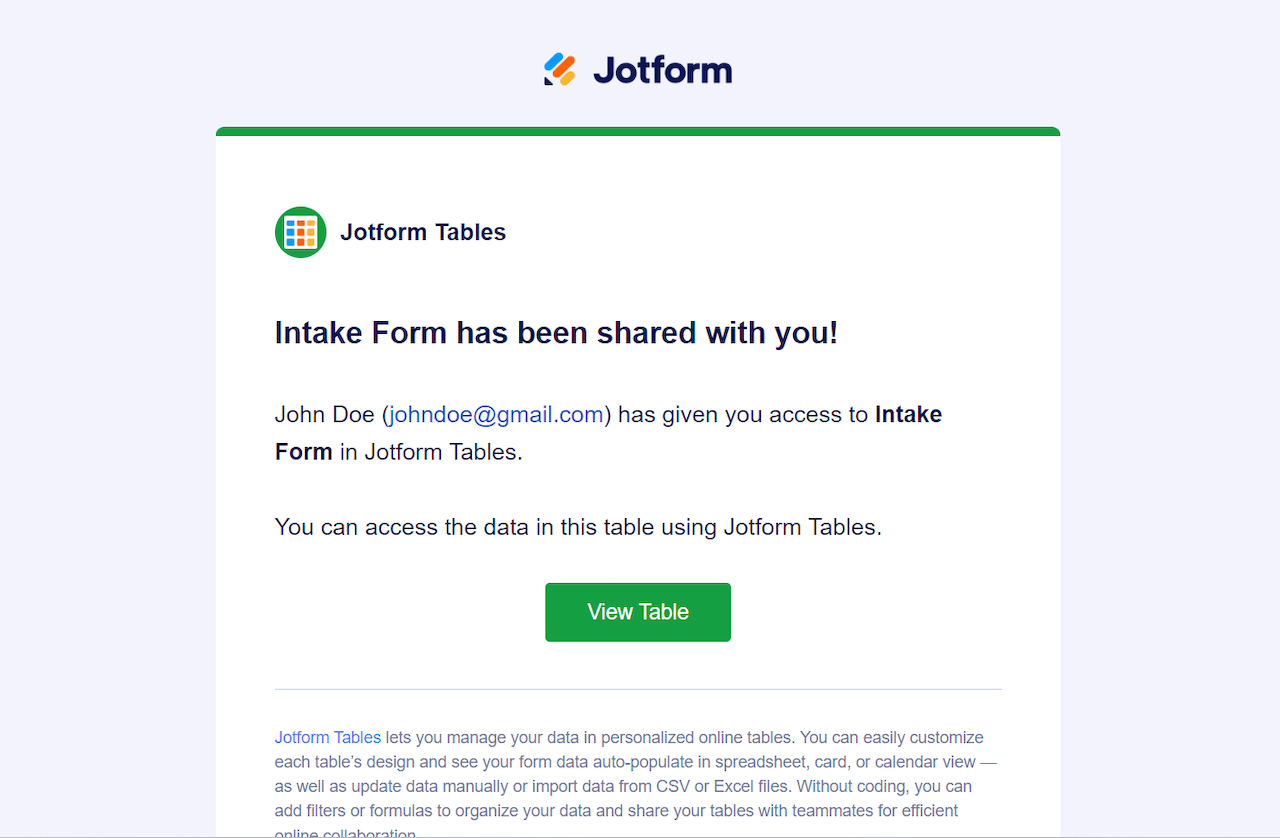Click the horizontal divider below View Table
Screen dimensions: 1280x838
tap(638, 689)
